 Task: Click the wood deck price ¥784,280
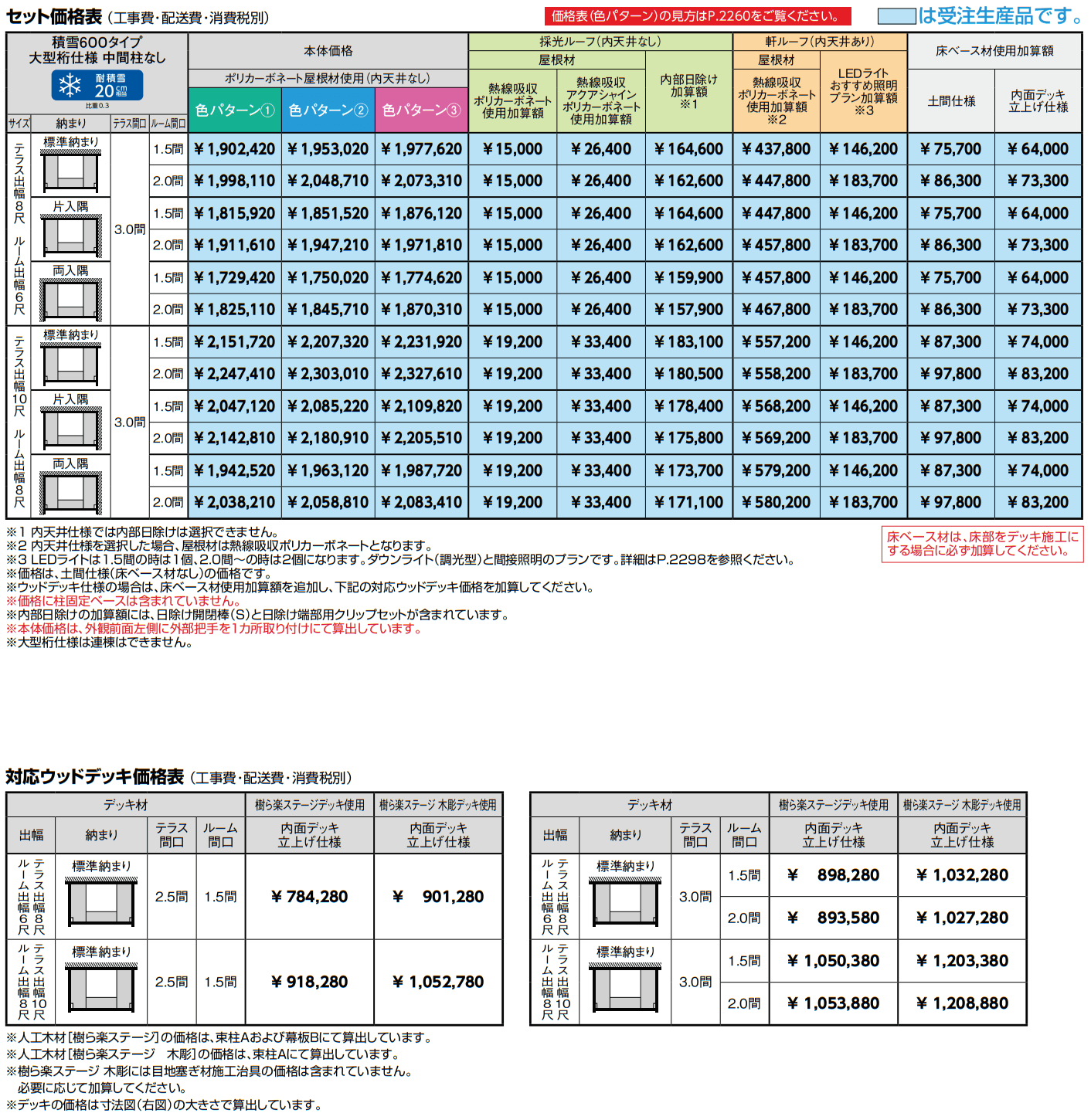point(309,897)
